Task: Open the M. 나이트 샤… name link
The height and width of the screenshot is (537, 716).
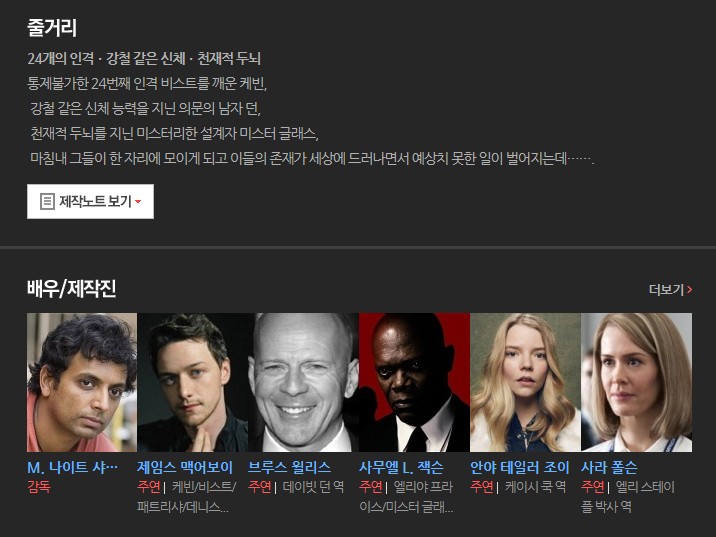Action: (73, 467)
